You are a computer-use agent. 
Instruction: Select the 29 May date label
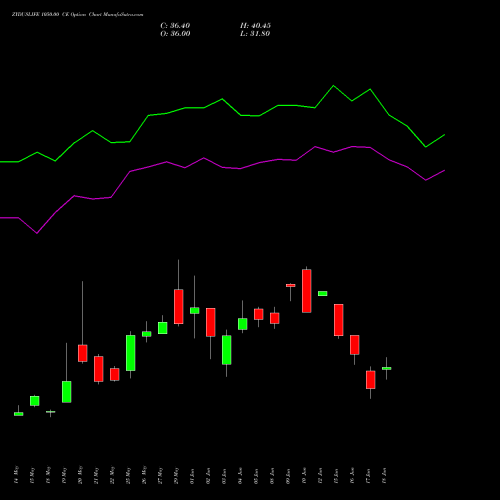pyautogui.click(x=177, y=475)
